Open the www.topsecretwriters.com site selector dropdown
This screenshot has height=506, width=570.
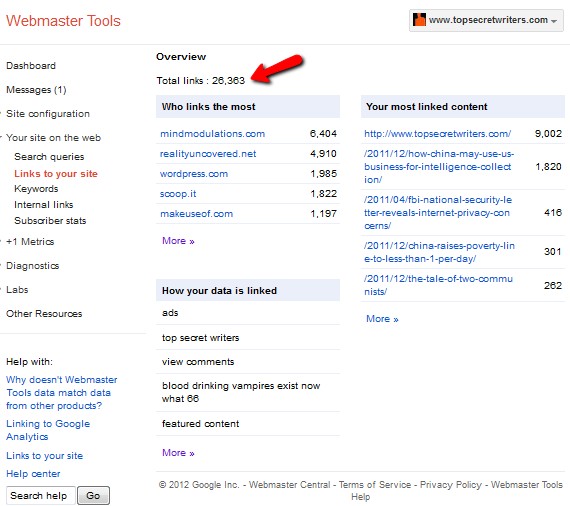pyautogui.click(x=486, y=20)
